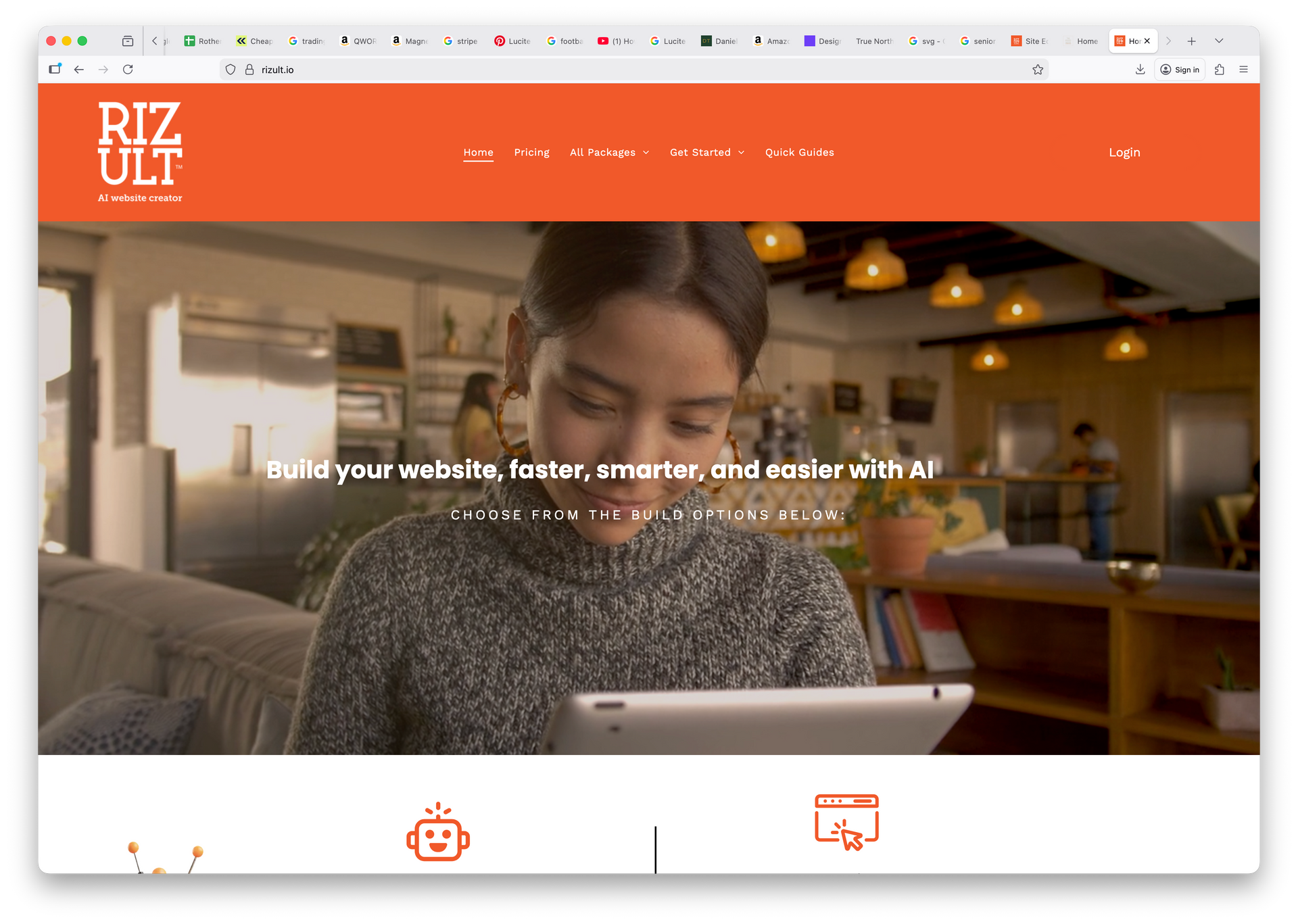This screenshot has height=924, width=1298.
Task: Open the stripe Google search bookmark
Action: click(460, 41)
